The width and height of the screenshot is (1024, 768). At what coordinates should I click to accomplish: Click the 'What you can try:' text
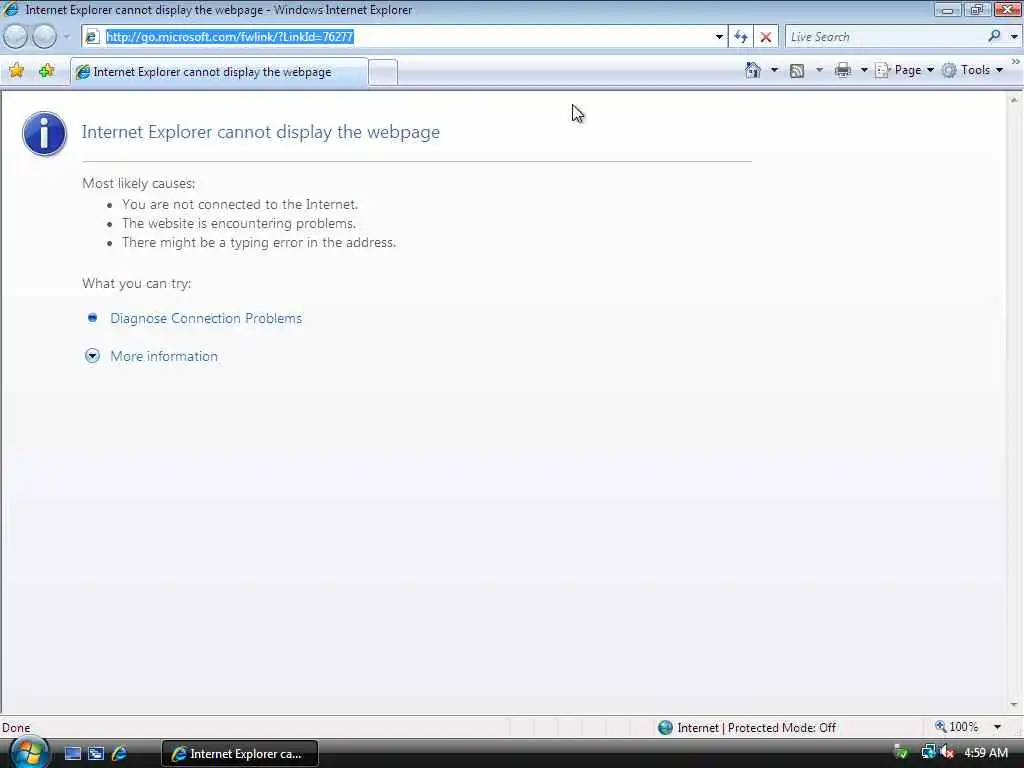136,283
